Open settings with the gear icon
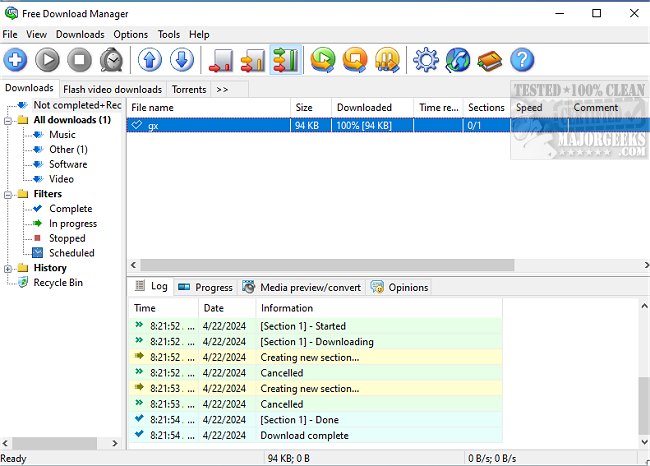 (x=426, y=60)
